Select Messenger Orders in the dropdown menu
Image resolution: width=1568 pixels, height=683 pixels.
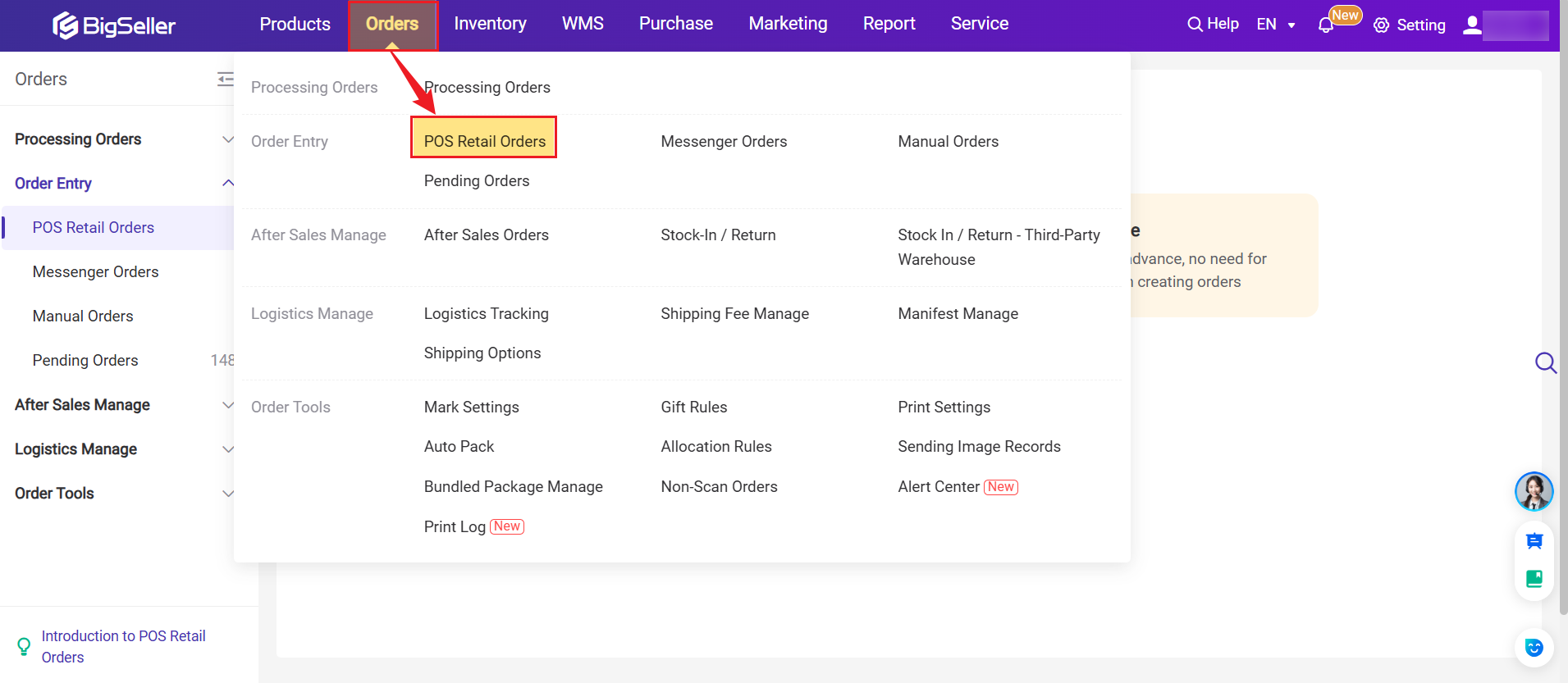[x=724, y=141]
